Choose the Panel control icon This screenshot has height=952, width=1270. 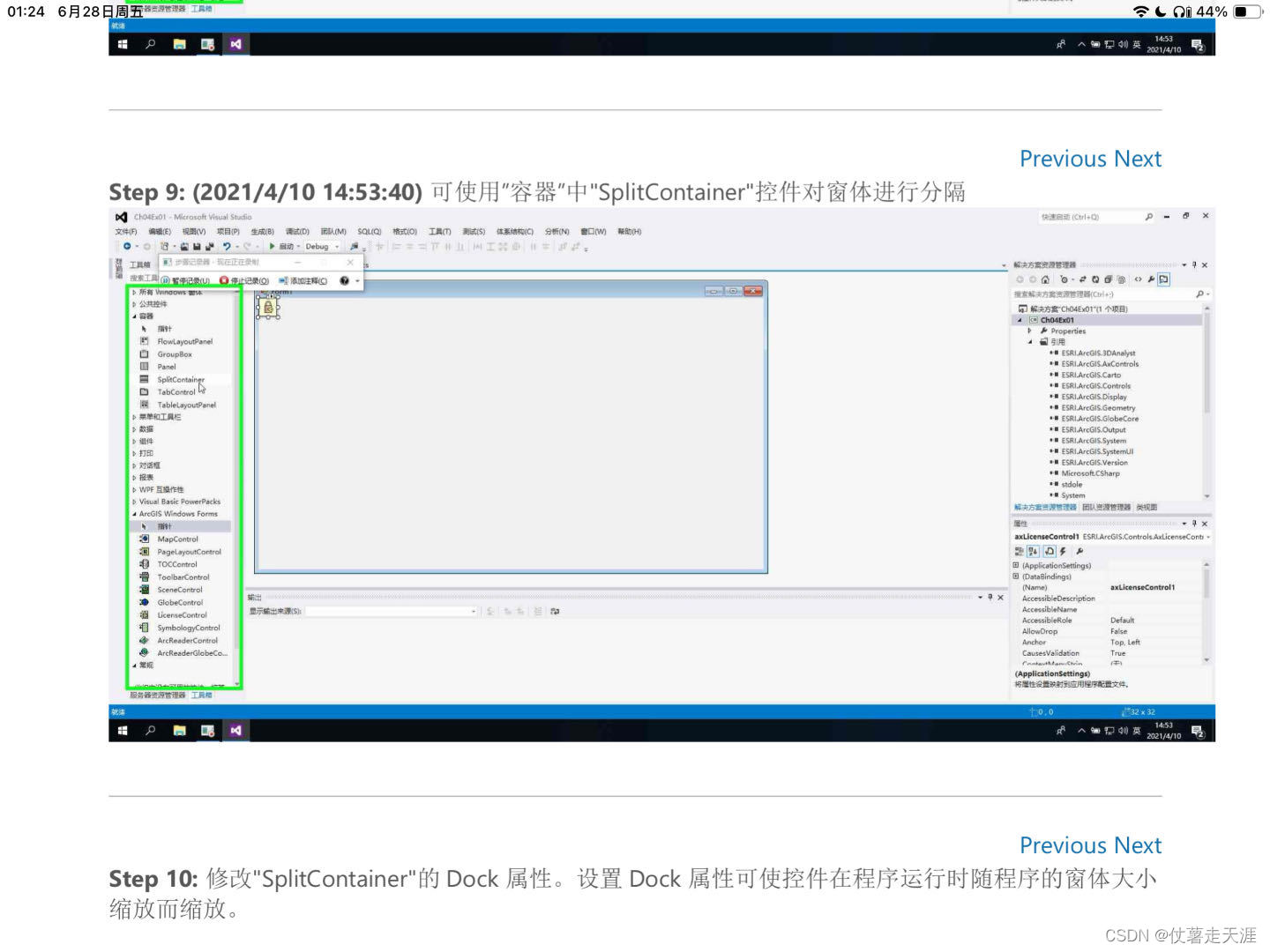[x=144, y=366]
